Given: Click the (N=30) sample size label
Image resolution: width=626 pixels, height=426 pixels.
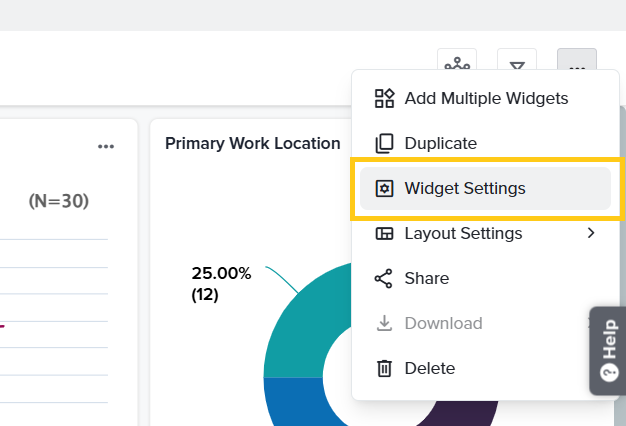Looking at the screenshot, I should coord(59,201).
